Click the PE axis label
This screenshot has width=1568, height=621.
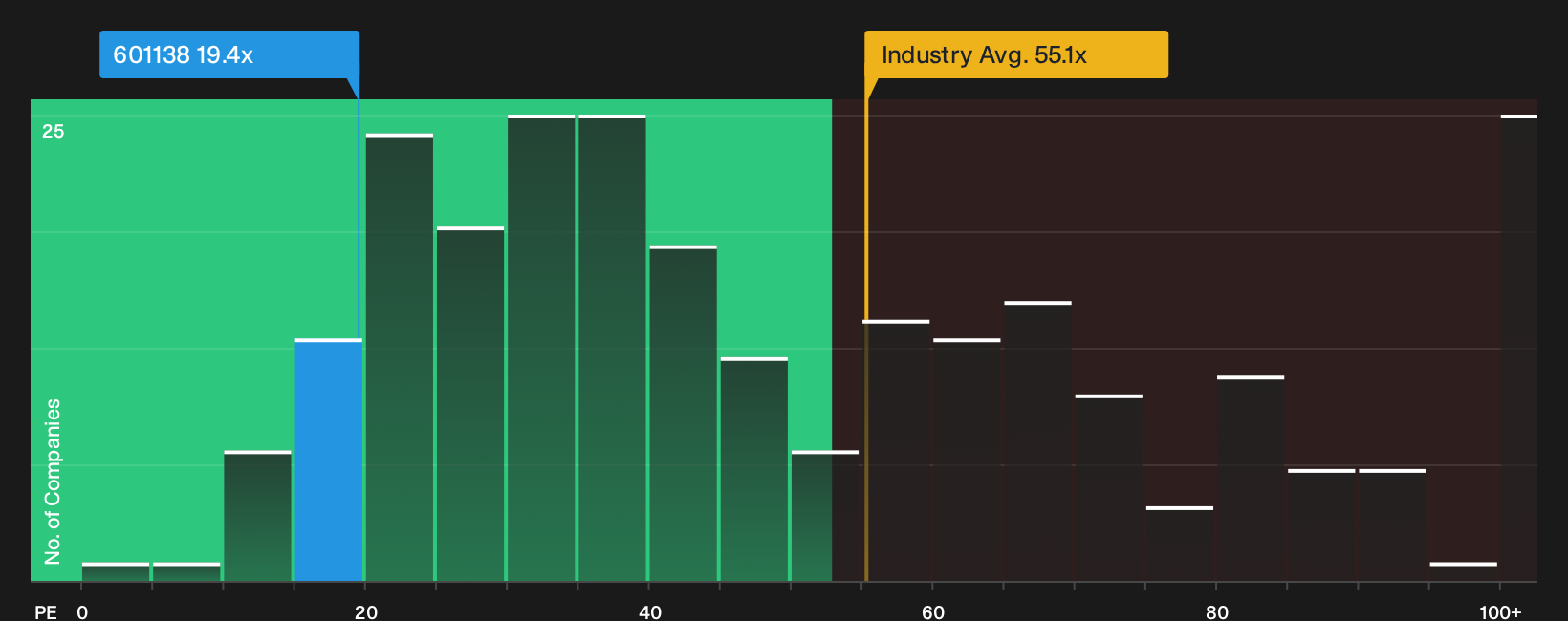(46, 612)
